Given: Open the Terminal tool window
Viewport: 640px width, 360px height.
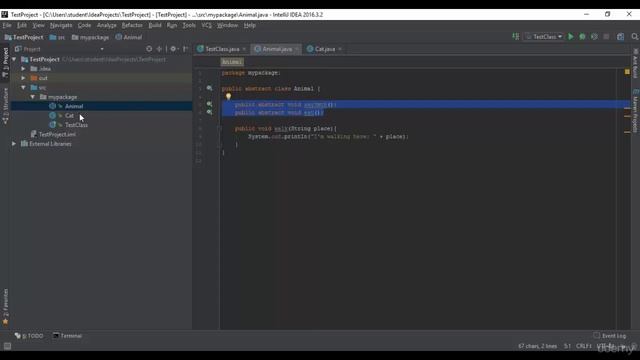Looking at the screenshot, I should pyautogui.click(x=67, y=336).
